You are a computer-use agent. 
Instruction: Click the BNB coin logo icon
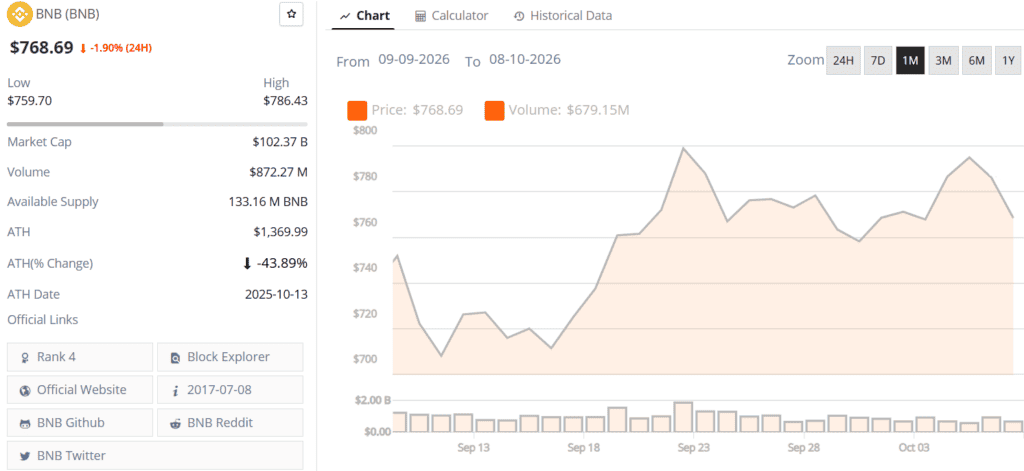click(x=20, y=14)
